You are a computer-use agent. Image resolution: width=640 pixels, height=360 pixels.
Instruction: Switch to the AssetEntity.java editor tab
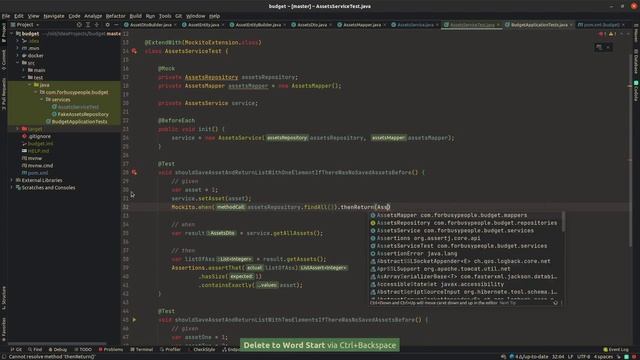[x=203, y=25]
